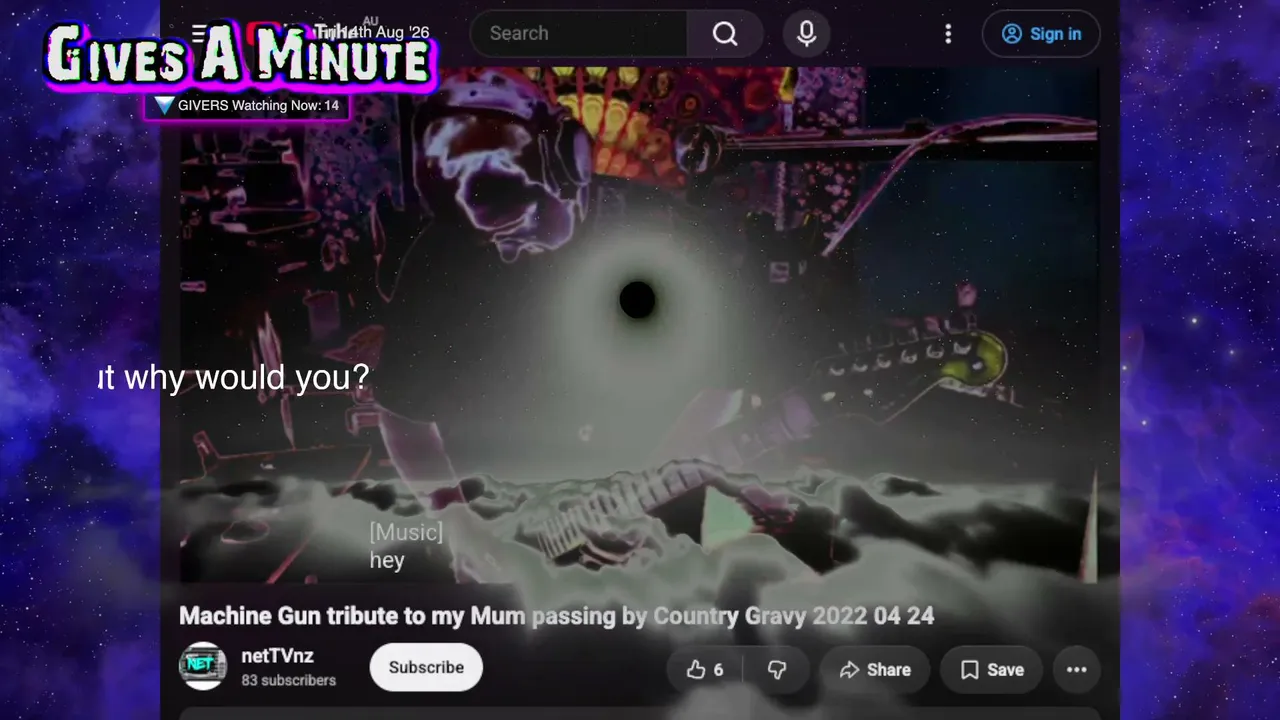1280x720 pixels.
Task: Open the three-dot settings menu by Sign in
Action: click(948, 34)
